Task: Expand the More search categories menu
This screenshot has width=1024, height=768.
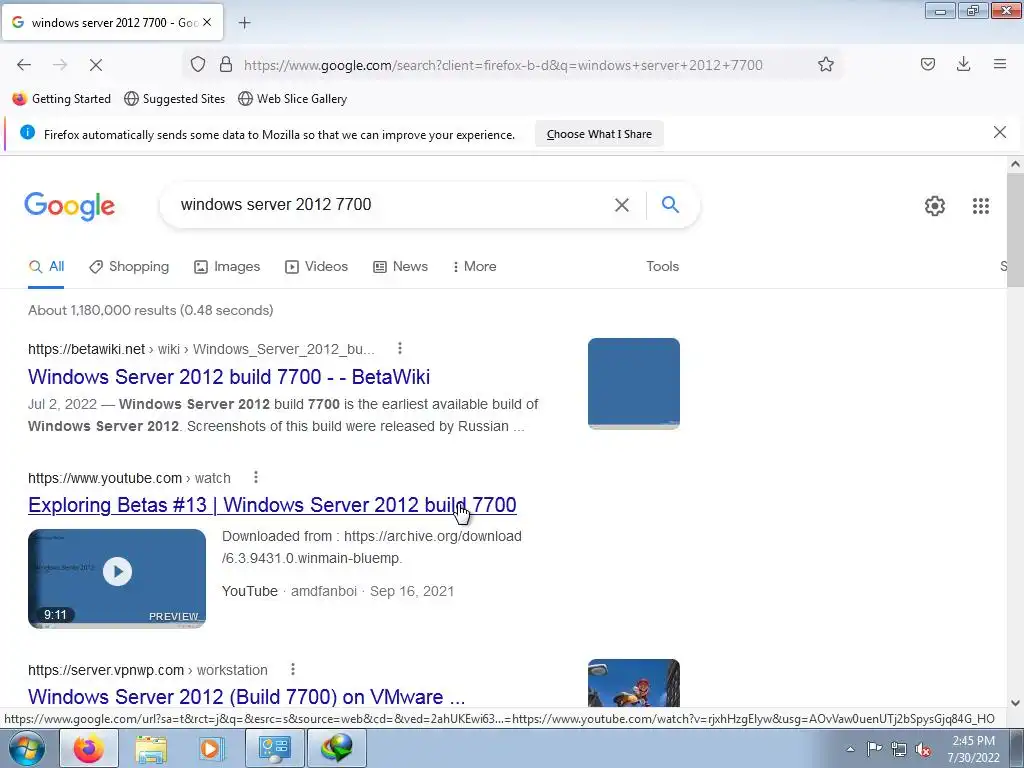Action: click(x=475, y=266)
